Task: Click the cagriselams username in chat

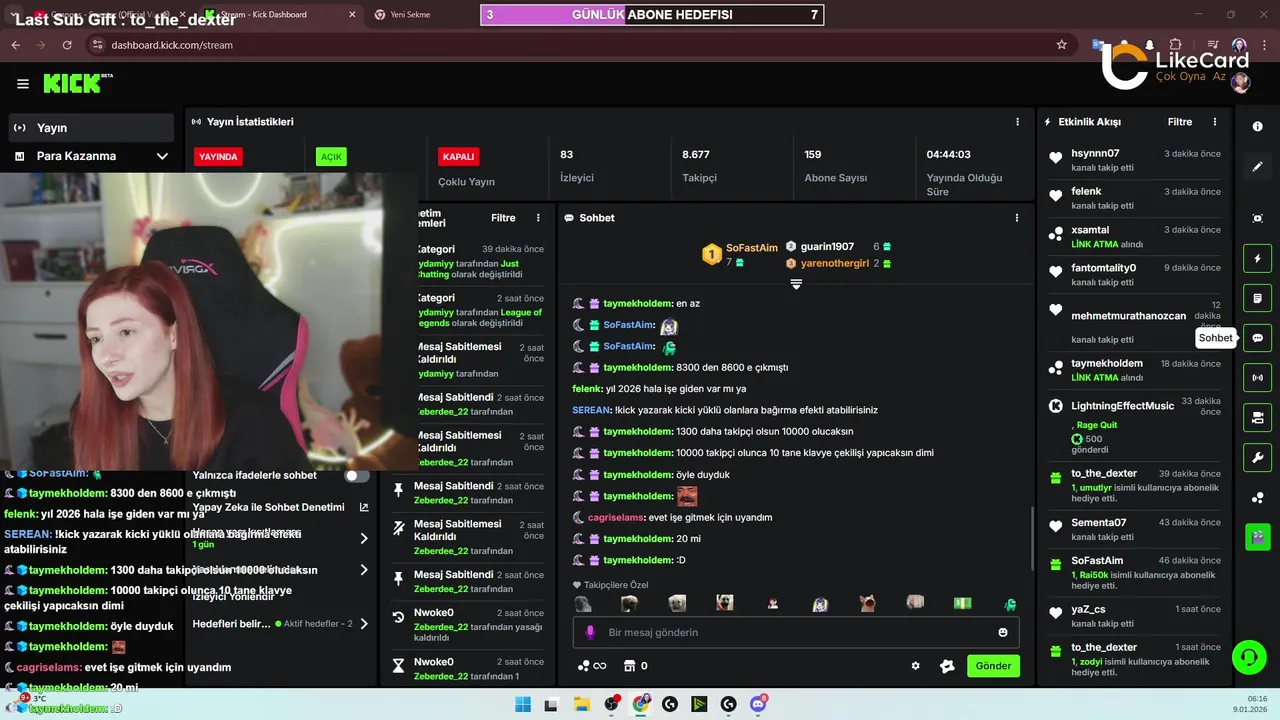Action: tap(615, 518)
